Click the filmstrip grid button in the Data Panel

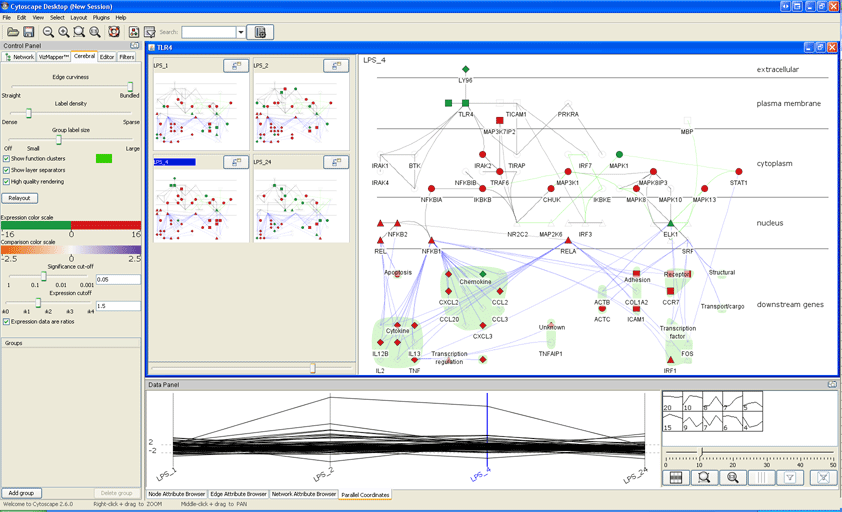coord(676,477)
